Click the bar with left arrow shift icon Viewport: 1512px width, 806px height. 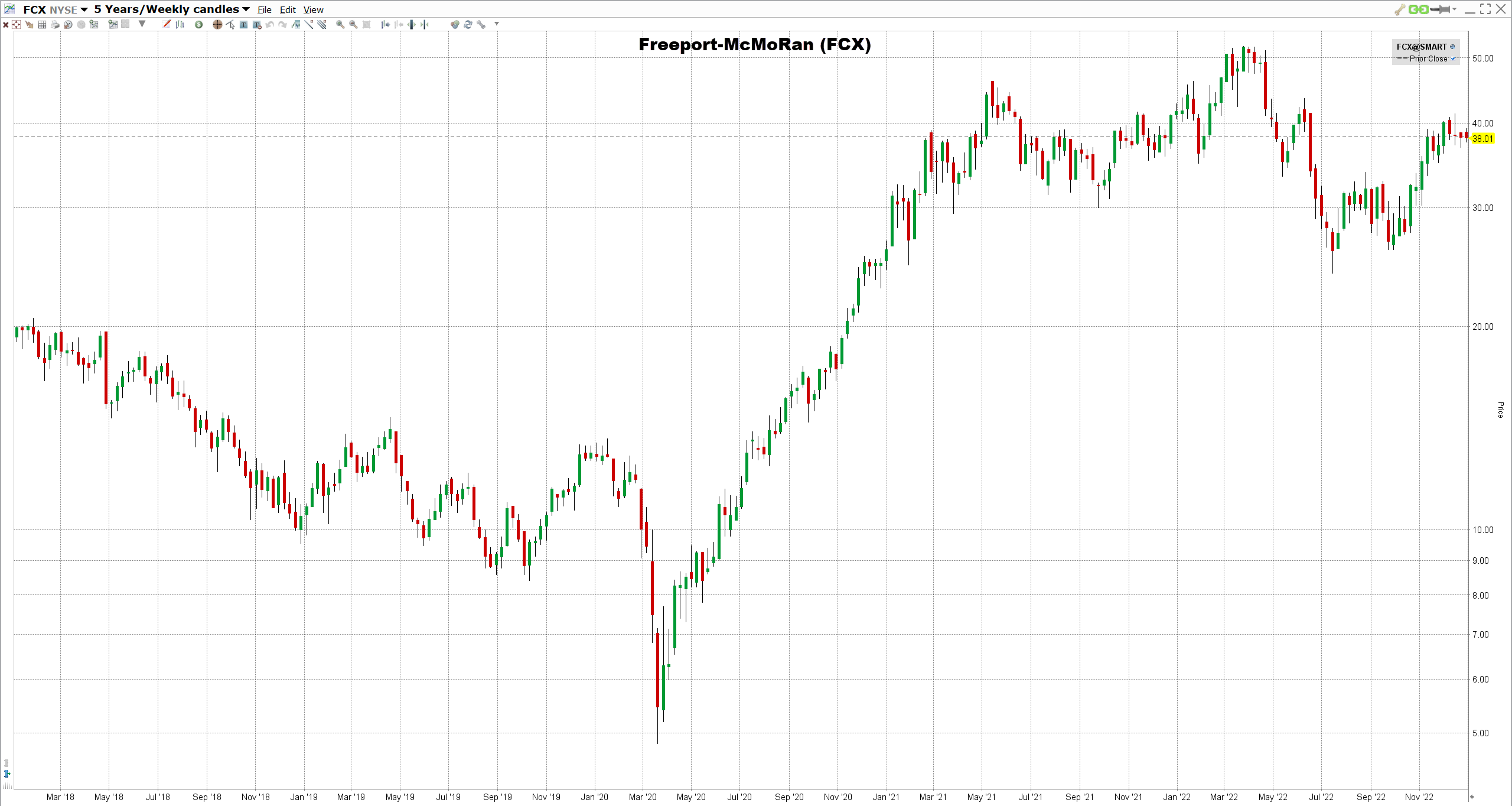399,25
